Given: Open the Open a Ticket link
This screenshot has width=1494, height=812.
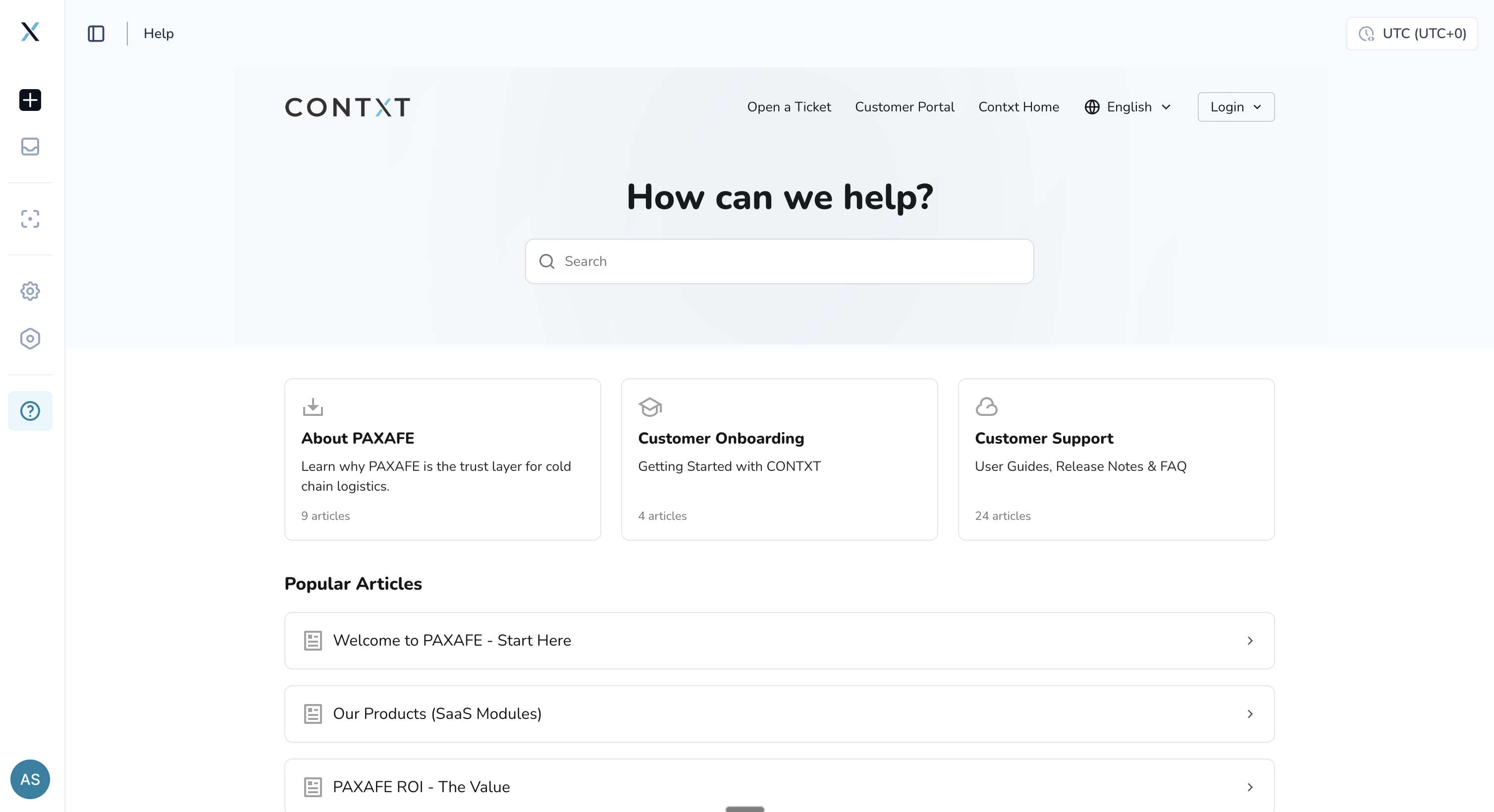Looking at the screenshot, I should [x=789, y=107].
